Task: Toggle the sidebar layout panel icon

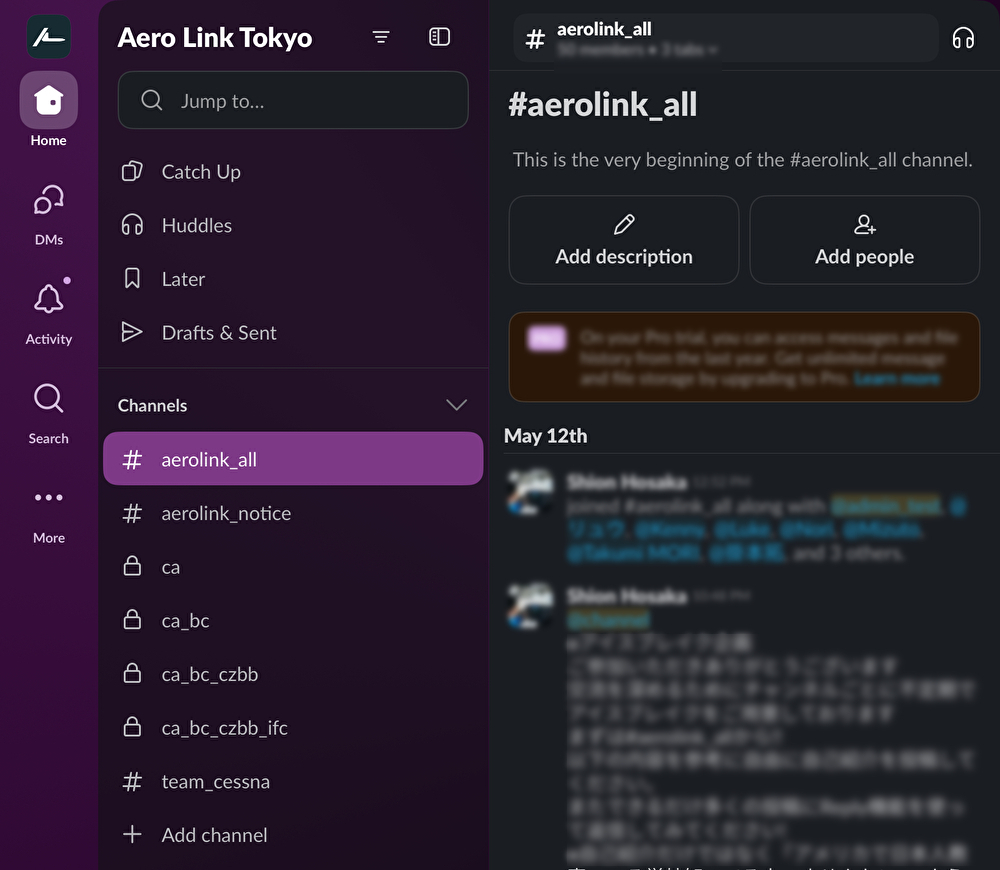Action: coord(439,37)
